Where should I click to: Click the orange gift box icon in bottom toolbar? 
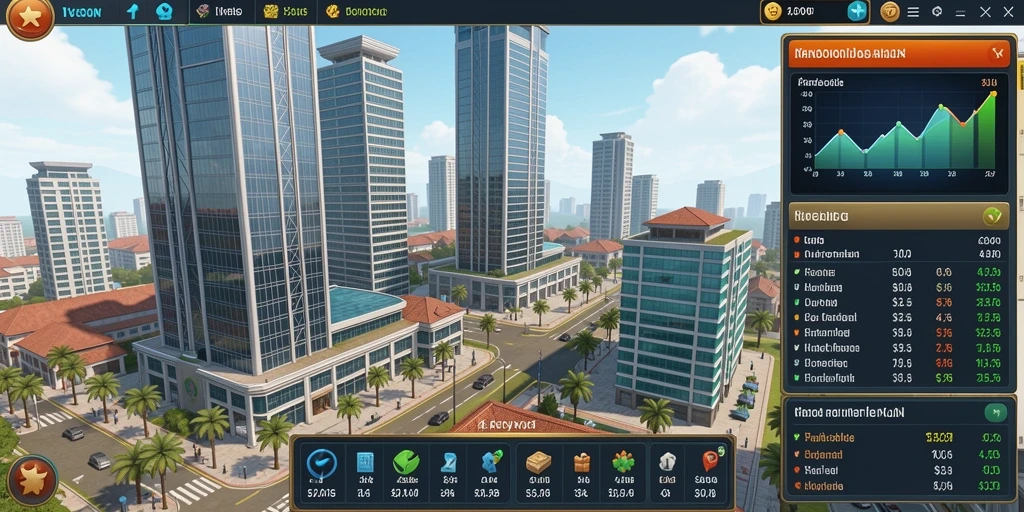582,462
